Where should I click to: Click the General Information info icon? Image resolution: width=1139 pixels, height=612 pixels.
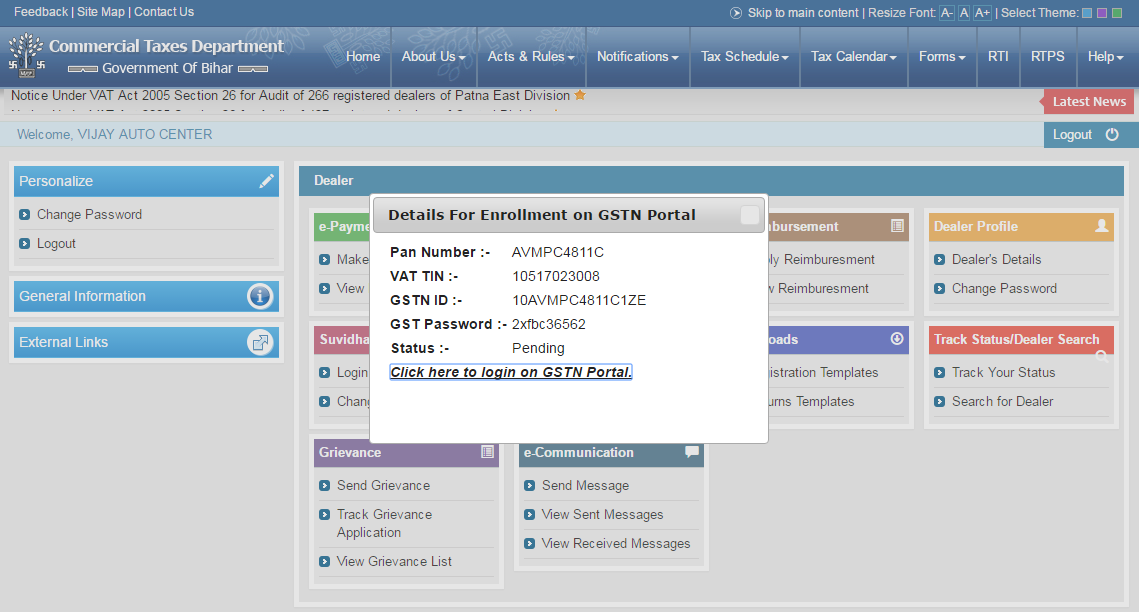260,296
